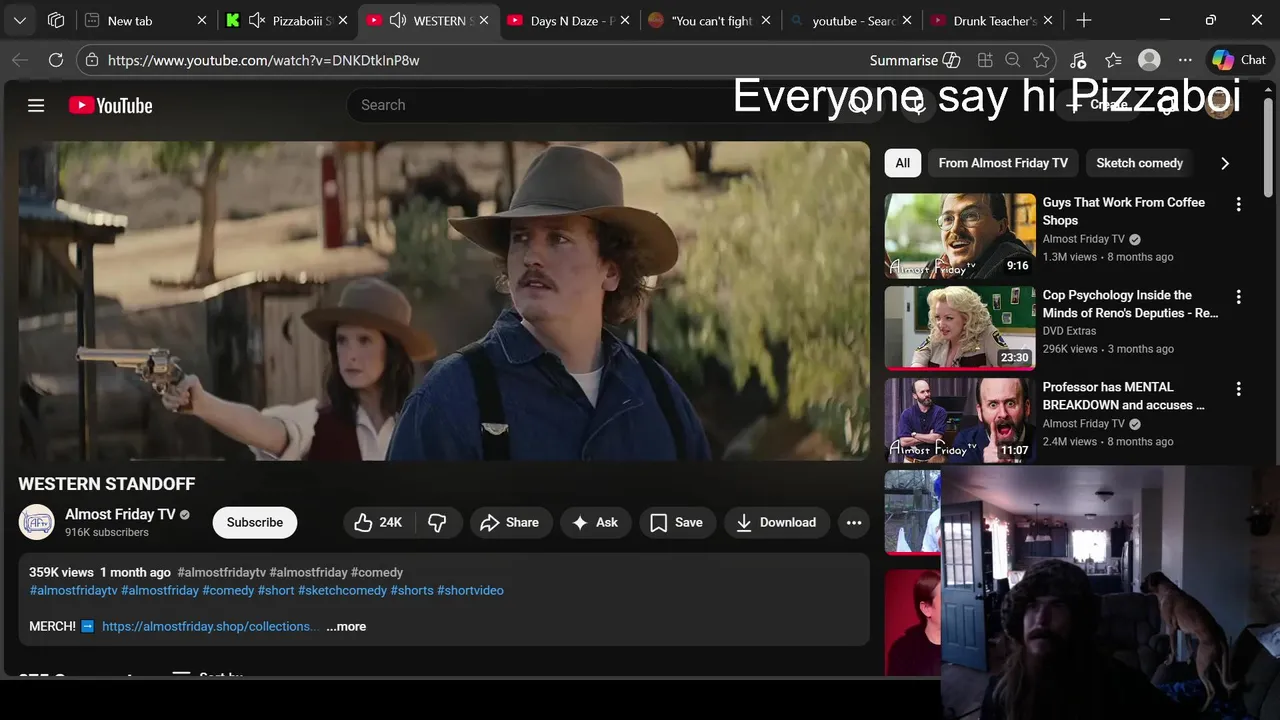The height and width of the screenshot is (720, 1280).
Task: Summarise the page with Copilot
Action: tap(915, 60)
